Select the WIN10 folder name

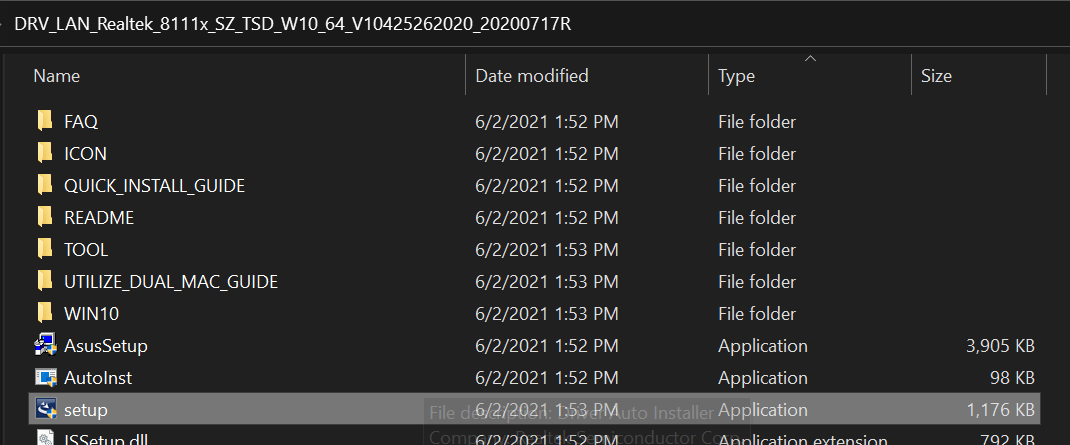[x=91, y=314]
